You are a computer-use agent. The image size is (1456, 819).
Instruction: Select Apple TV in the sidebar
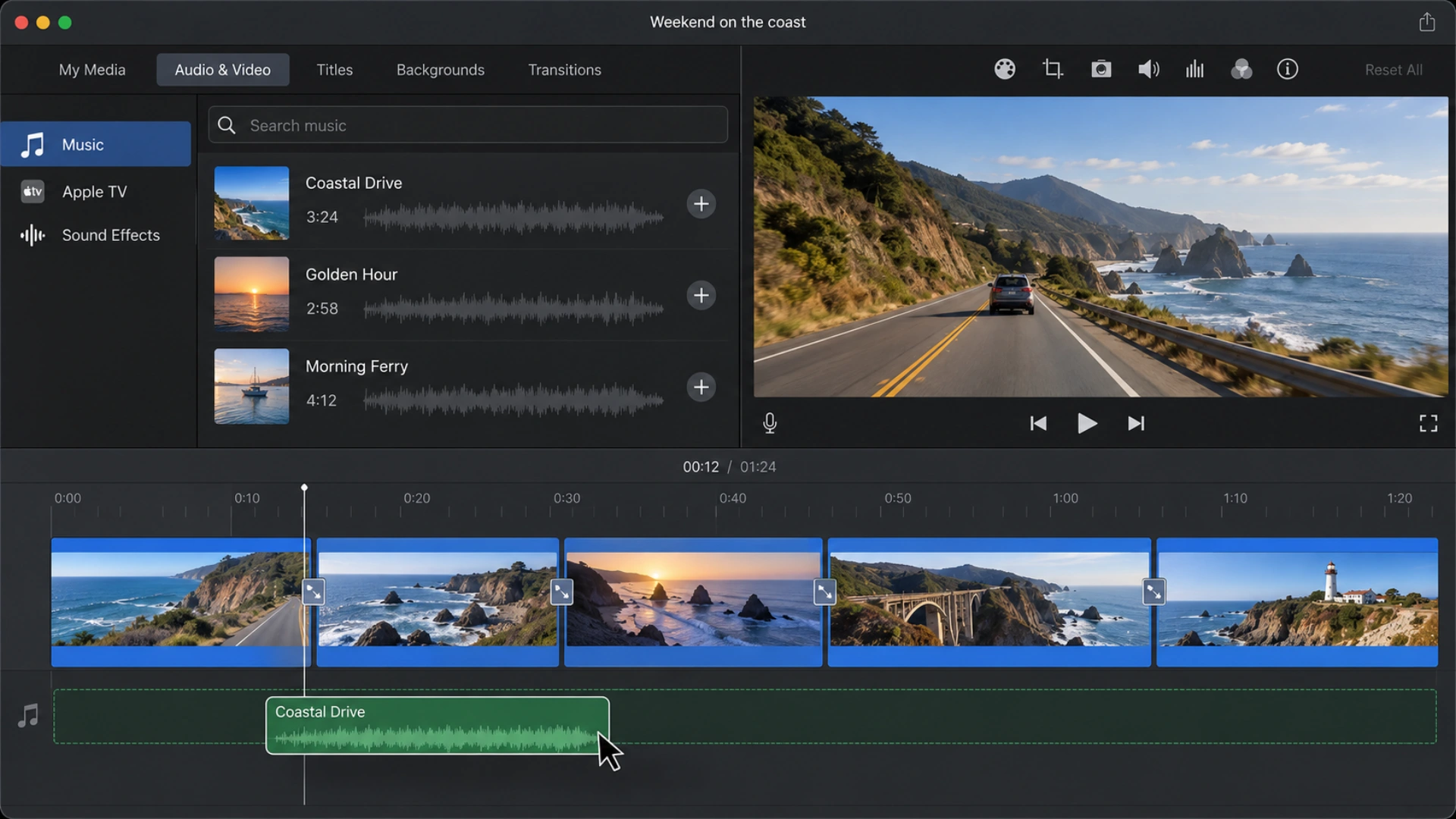96,191
